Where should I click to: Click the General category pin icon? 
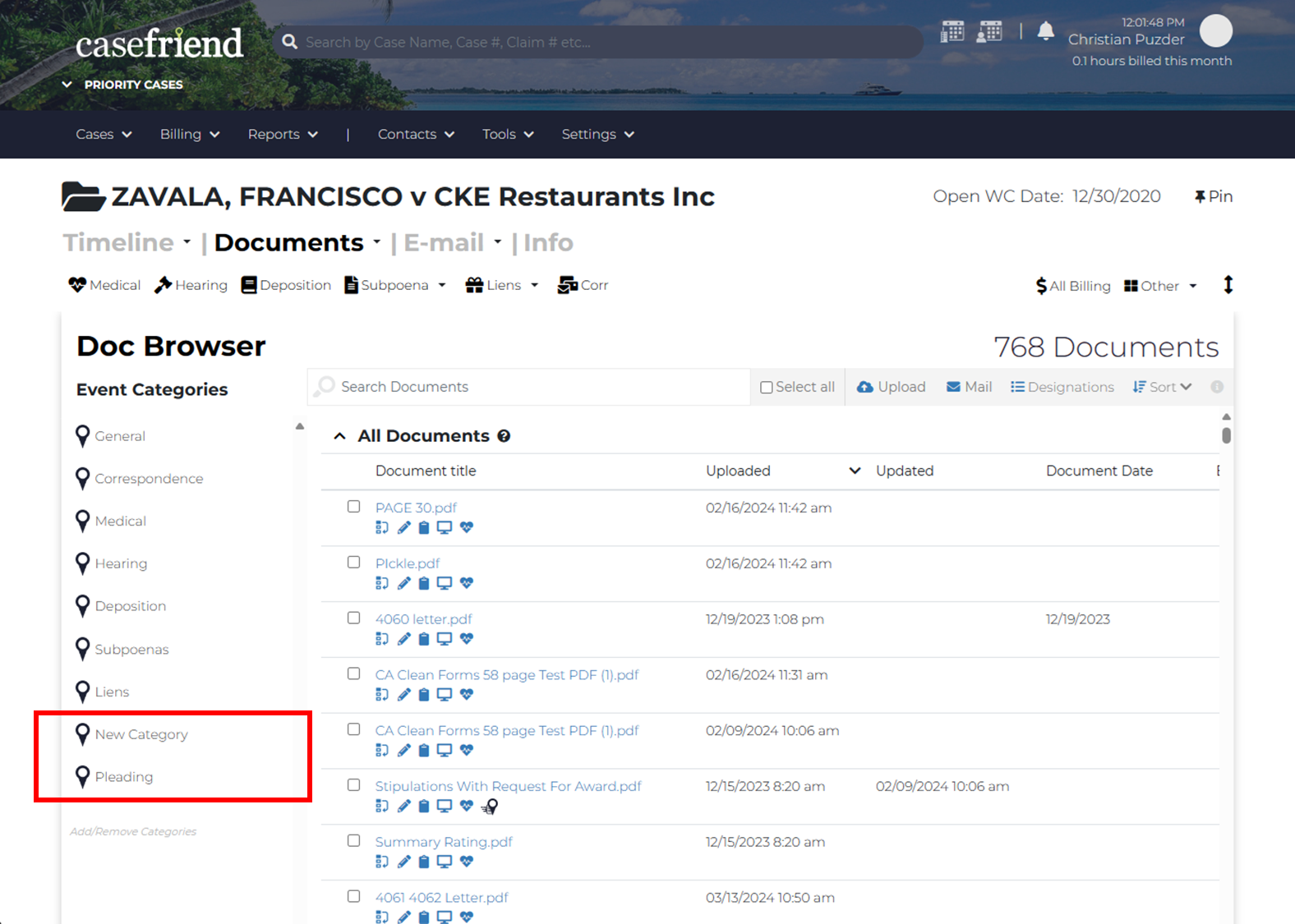point(82,436)
